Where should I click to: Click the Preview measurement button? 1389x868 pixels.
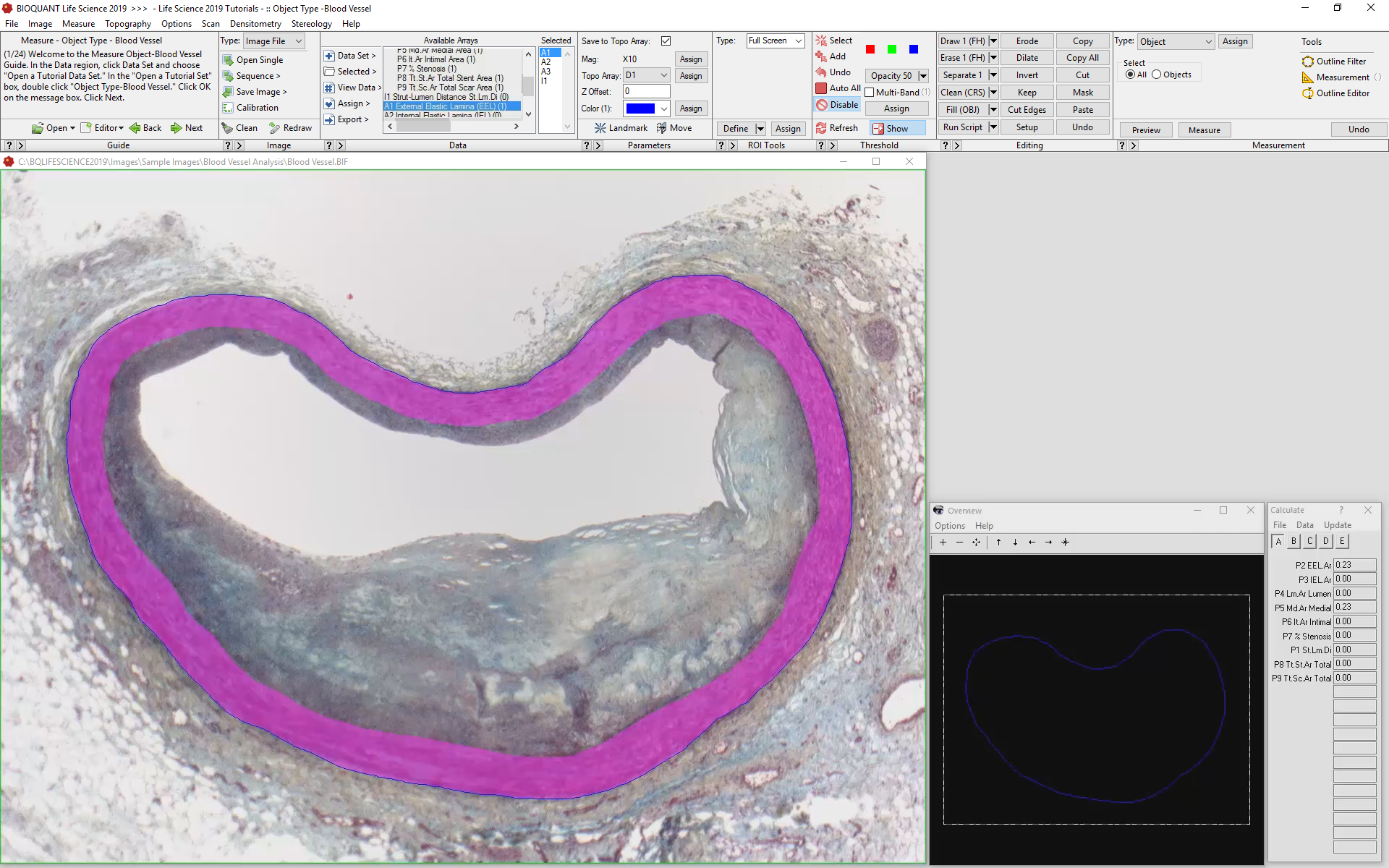[x=1146, y=130]
